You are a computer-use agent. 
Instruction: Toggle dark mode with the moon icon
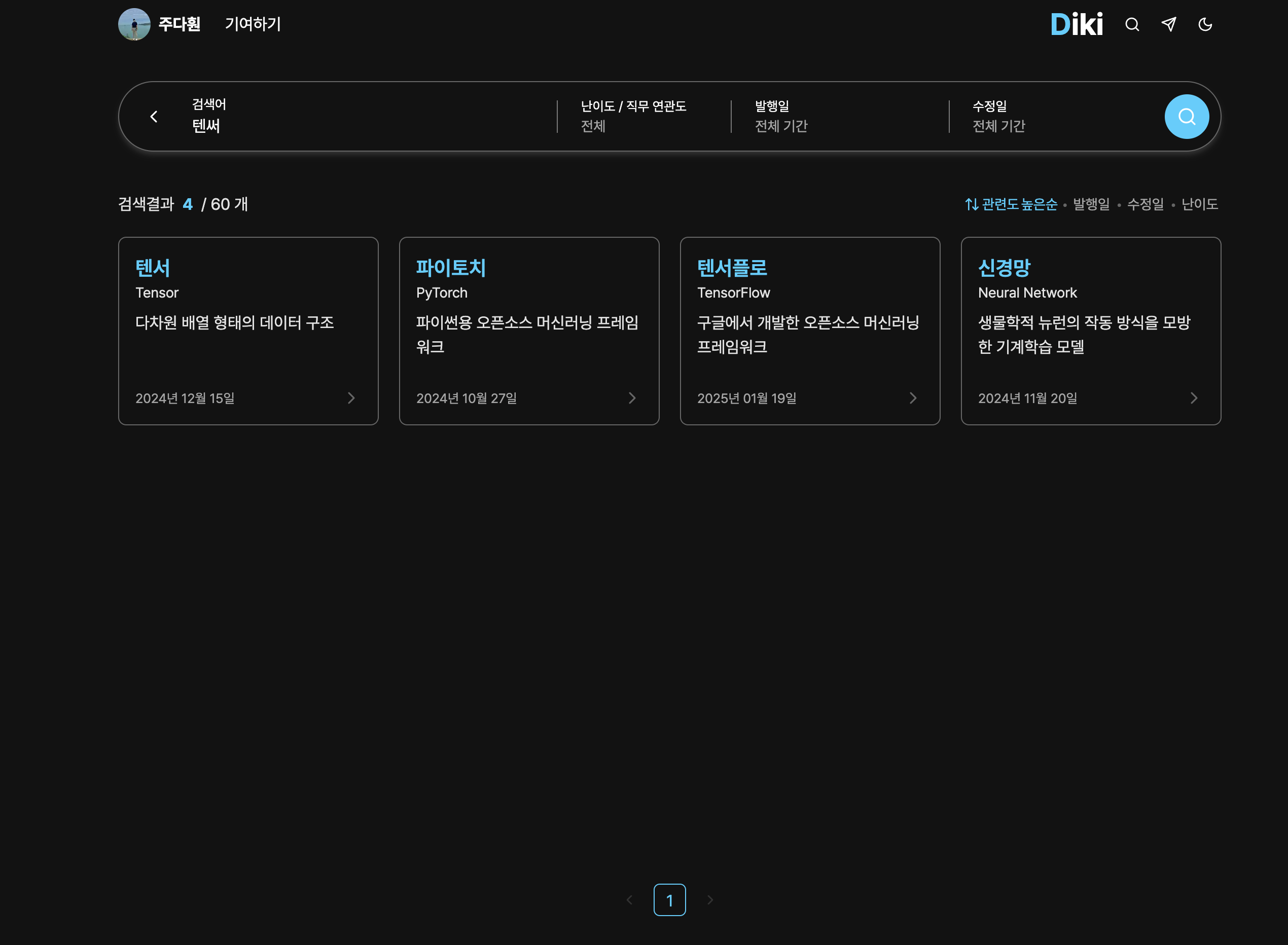point(1206,25)
